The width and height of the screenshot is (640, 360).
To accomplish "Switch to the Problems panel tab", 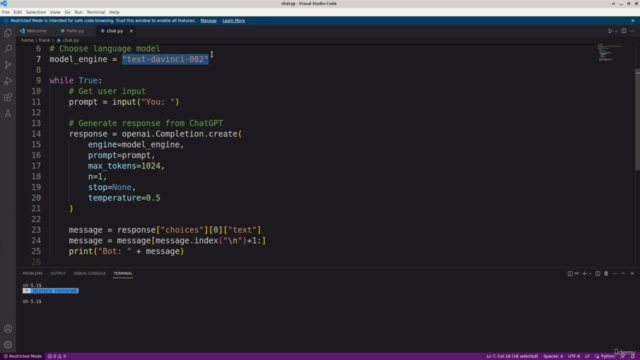I will click(33, 273).
